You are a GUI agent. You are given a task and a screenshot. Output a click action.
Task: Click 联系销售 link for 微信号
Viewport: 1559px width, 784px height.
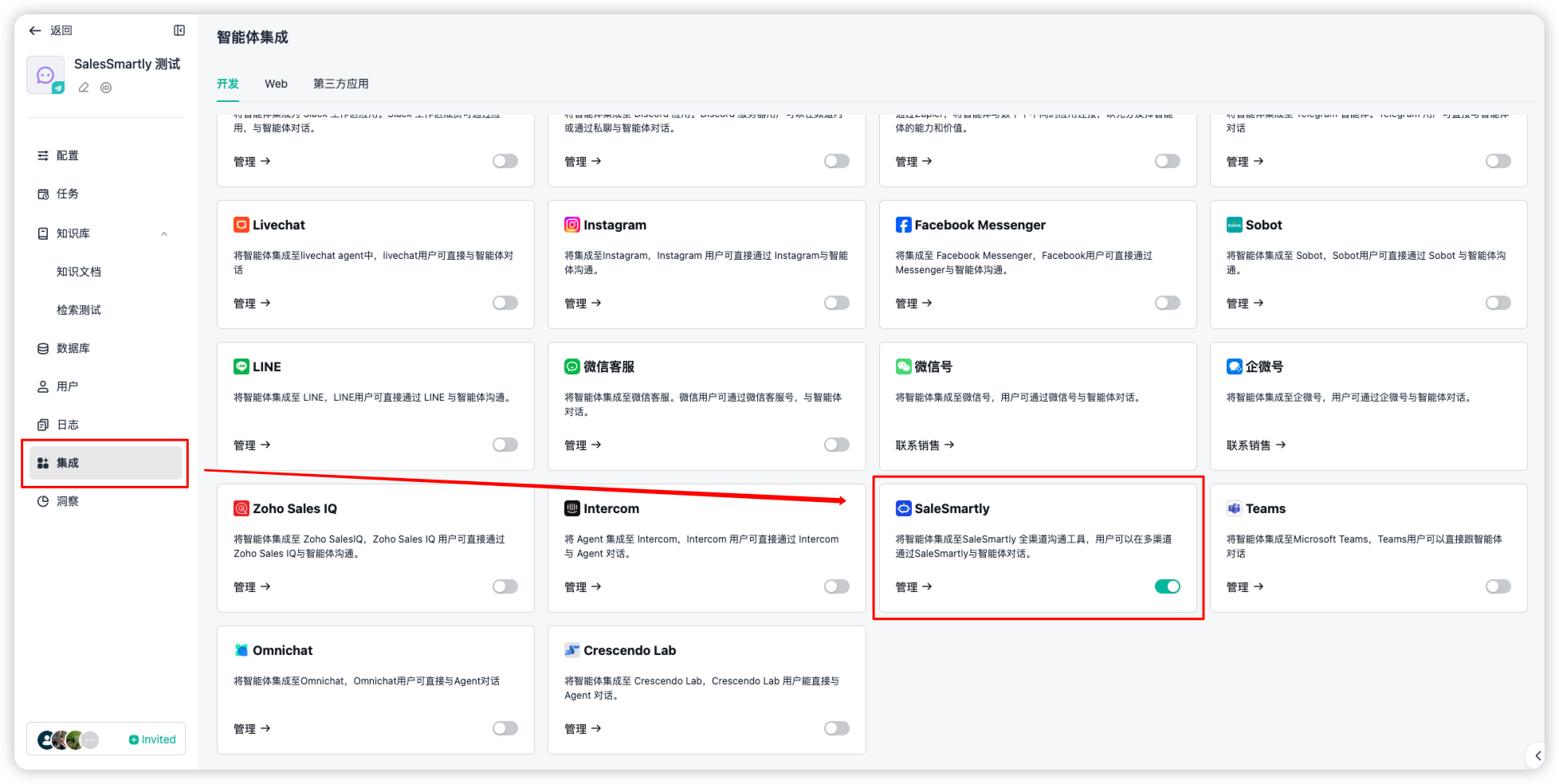[x=925, y=445]
